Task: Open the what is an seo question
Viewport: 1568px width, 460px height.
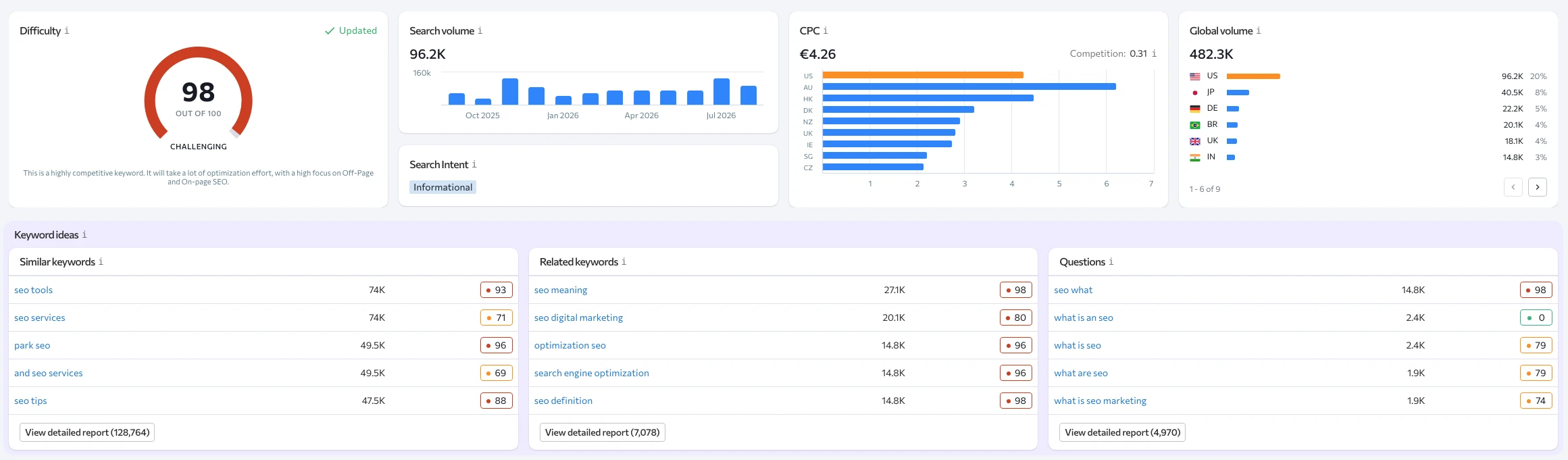Action: 1084,318
